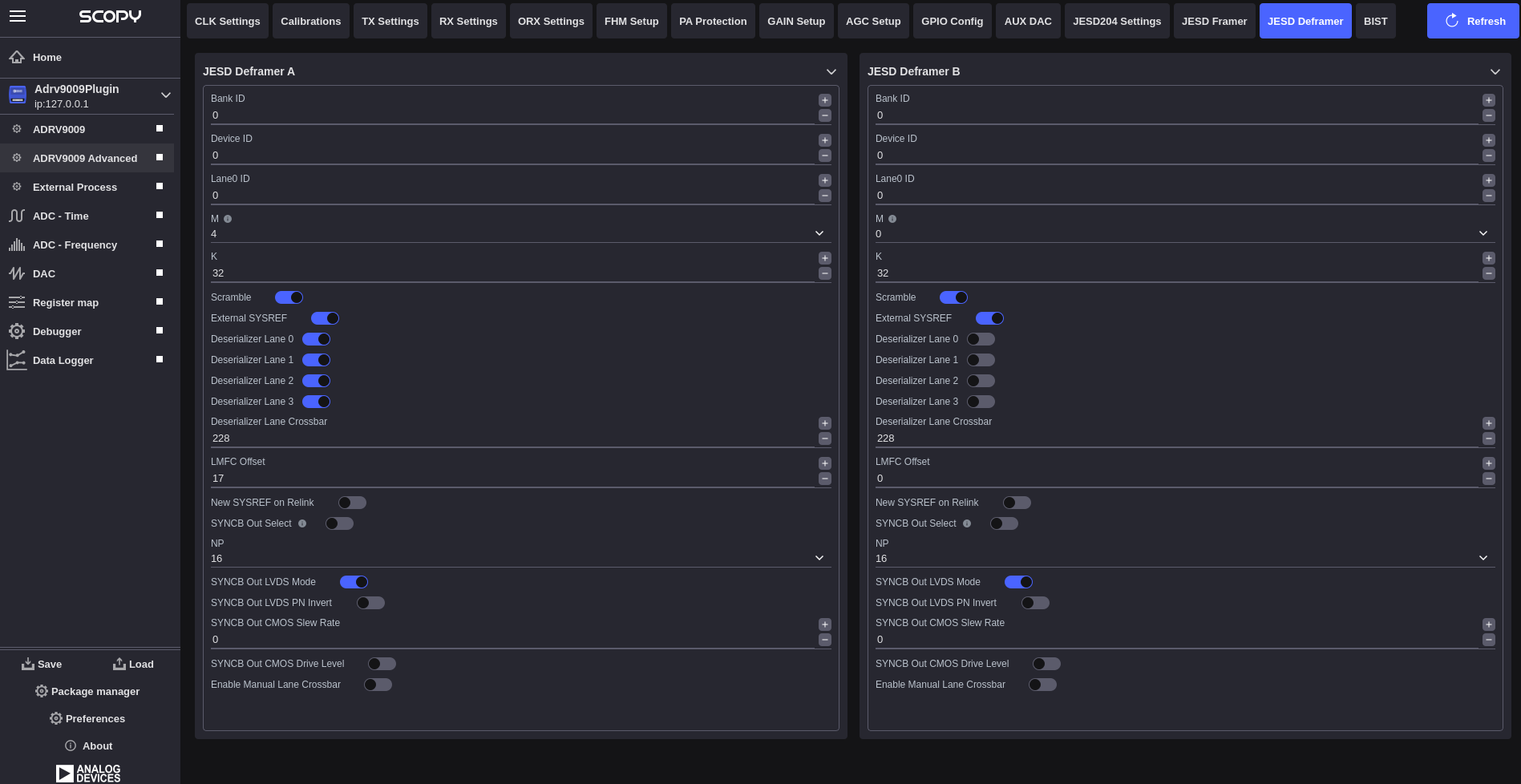This screenshot has height=784, width=1521.
Task: Collapse the JESD Deframer A section
Action: point(831,71)
